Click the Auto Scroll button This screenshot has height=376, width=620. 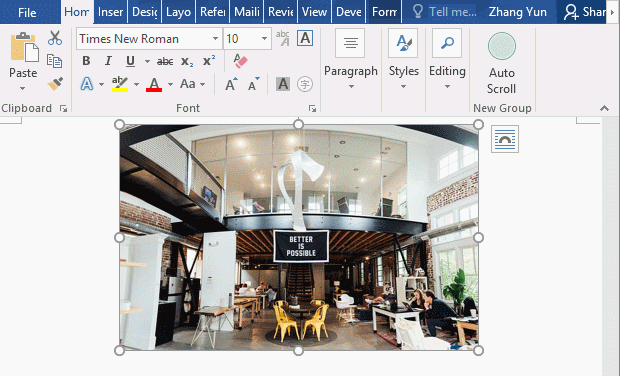pyautogui.click(x=501, y=63)
